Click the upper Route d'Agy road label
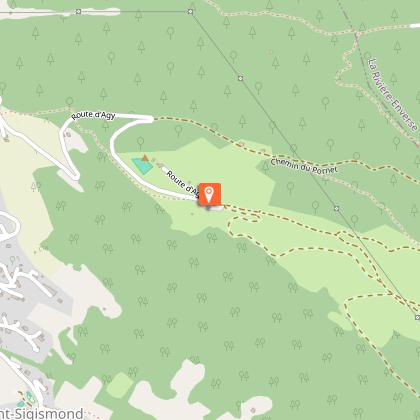 point(93,115)
